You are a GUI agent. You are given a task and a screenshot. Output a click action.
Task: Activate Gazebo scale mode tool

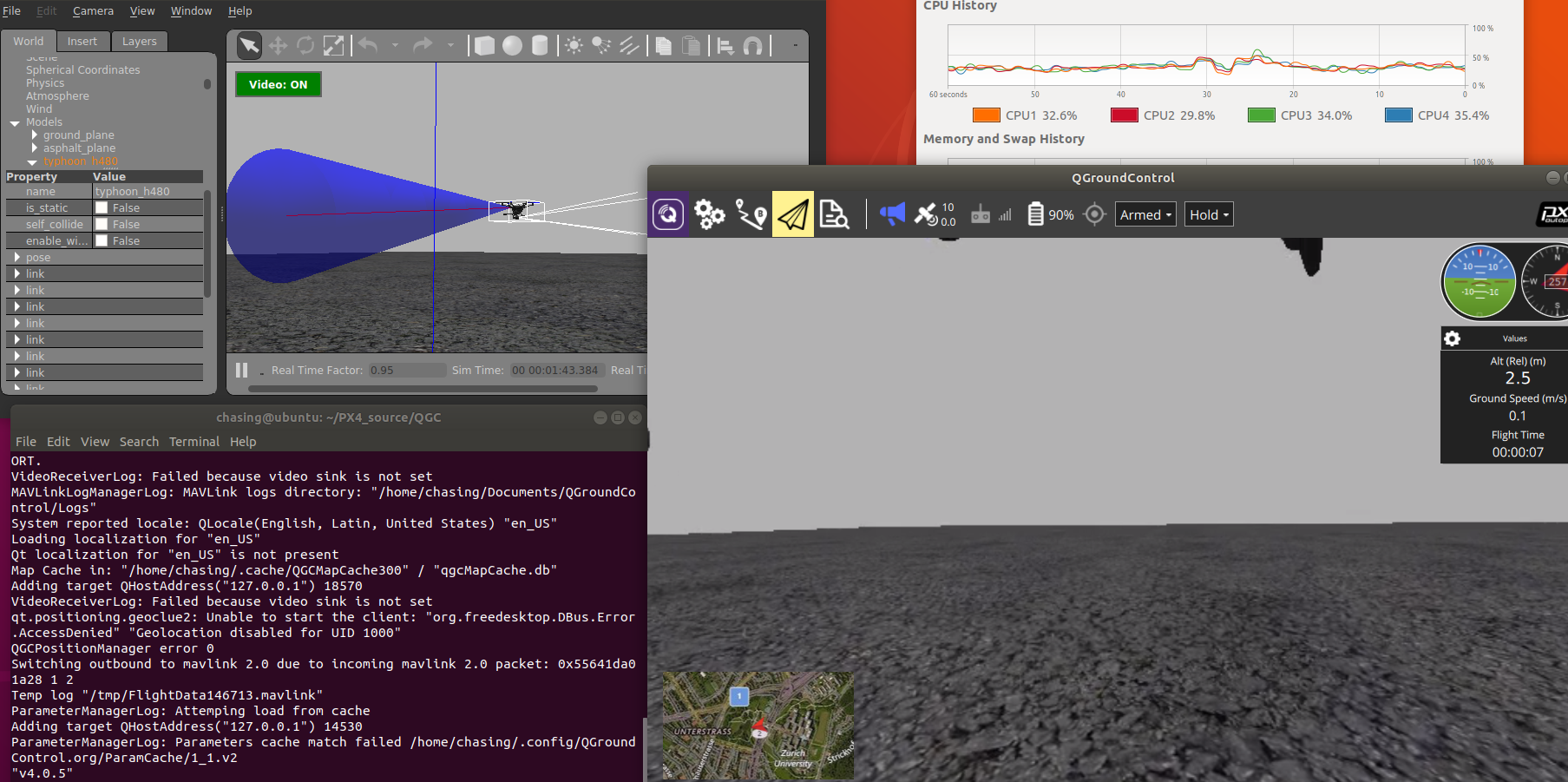(x=333, y=46)
